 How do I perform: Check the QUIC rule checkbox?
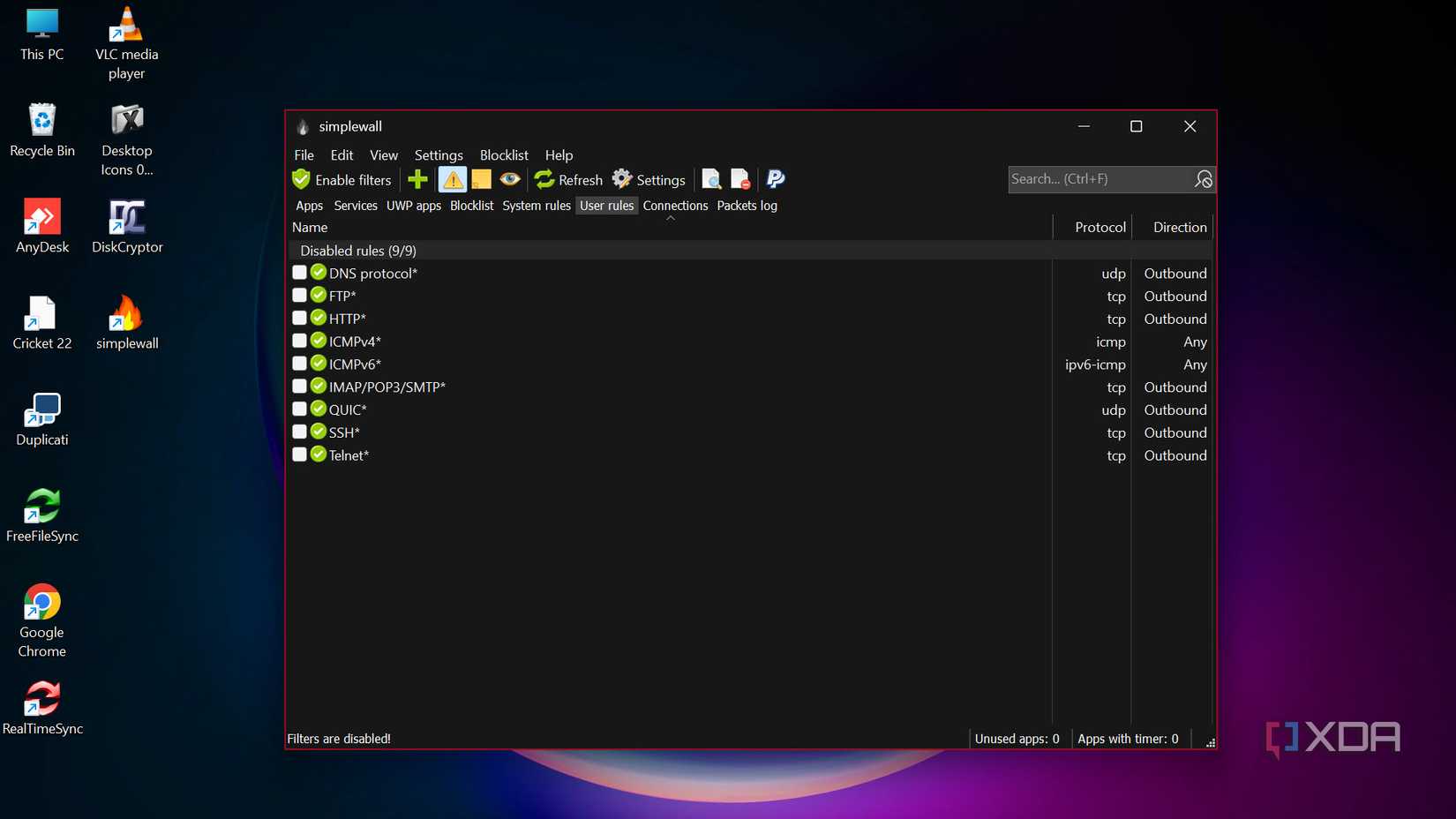point(299,409)
